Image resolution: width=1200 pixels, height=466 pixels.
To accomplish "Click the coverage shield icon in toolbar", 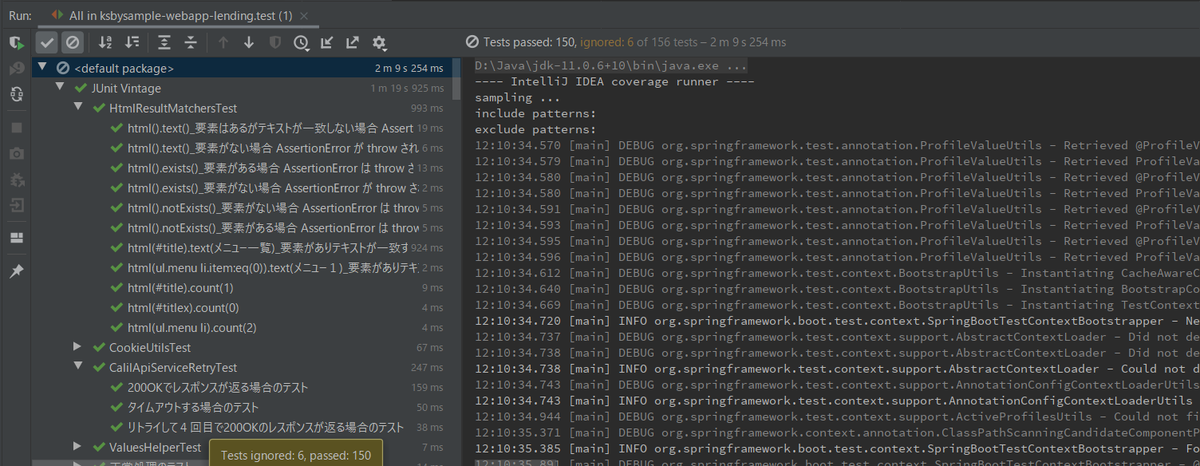I will click(x=275, y=42).
